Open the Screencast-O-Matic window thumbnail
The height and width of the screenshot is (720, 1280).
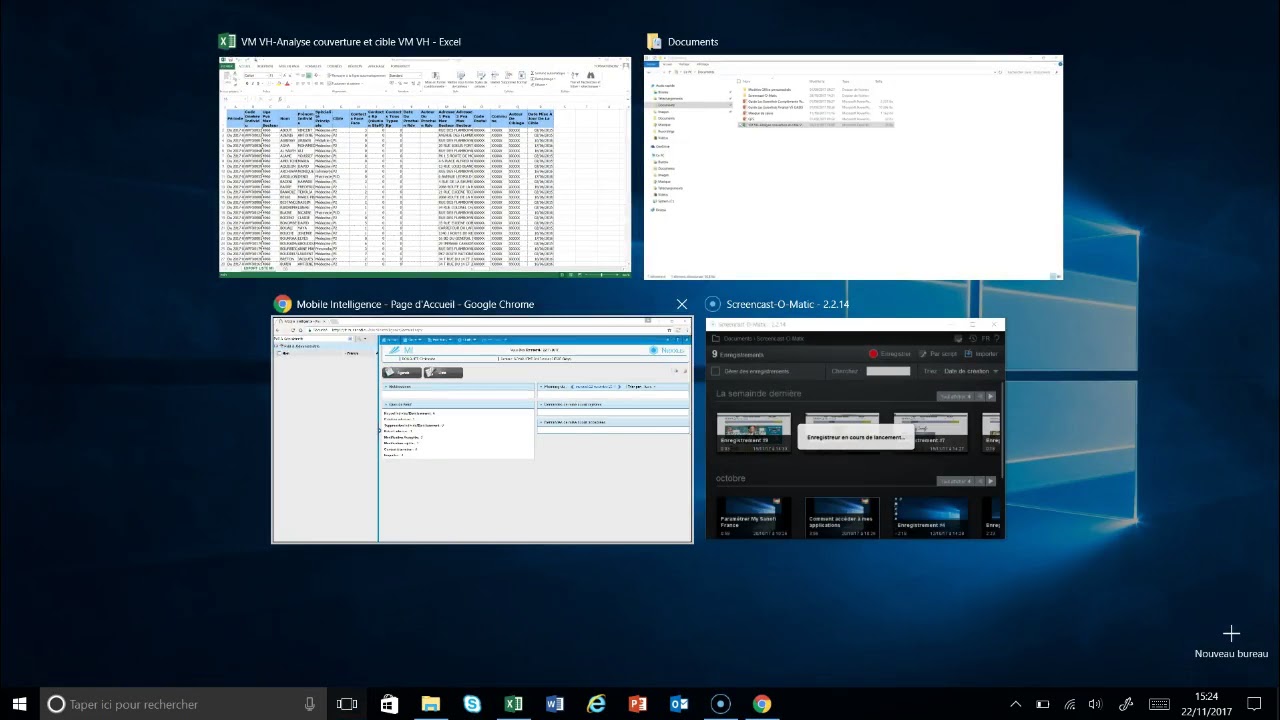[x=855, y=430]
